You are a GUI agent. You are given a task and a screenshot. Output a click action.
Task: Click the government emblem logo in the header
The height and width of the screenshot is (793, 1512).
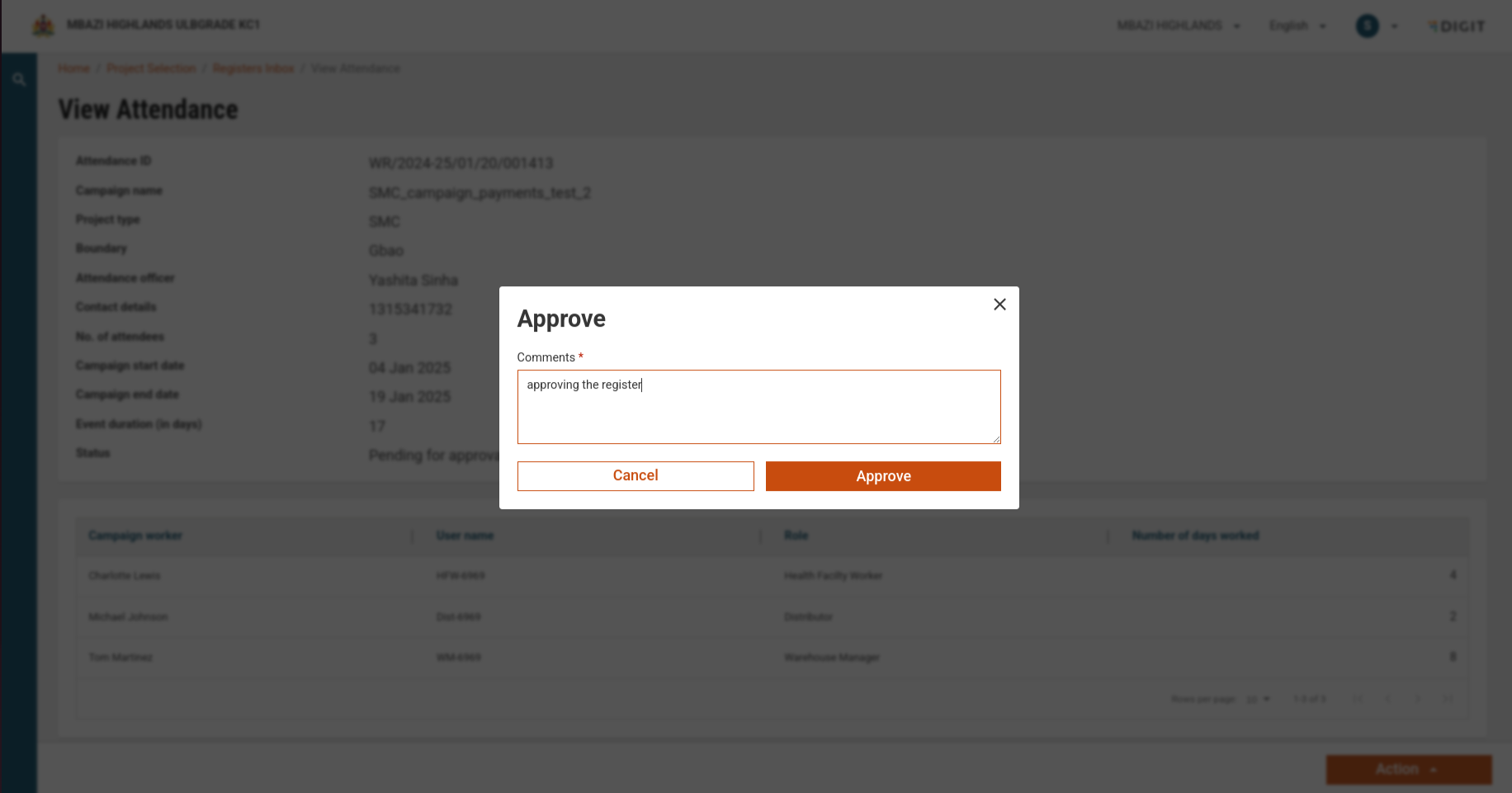[43, 26]
